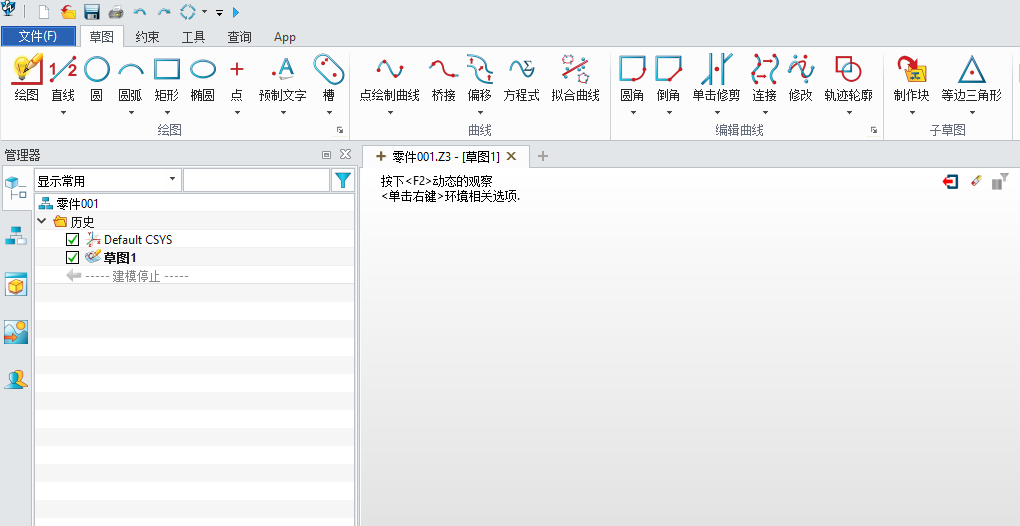Expand the 矩形 dropdown arrow

click(x=167, y=112)
